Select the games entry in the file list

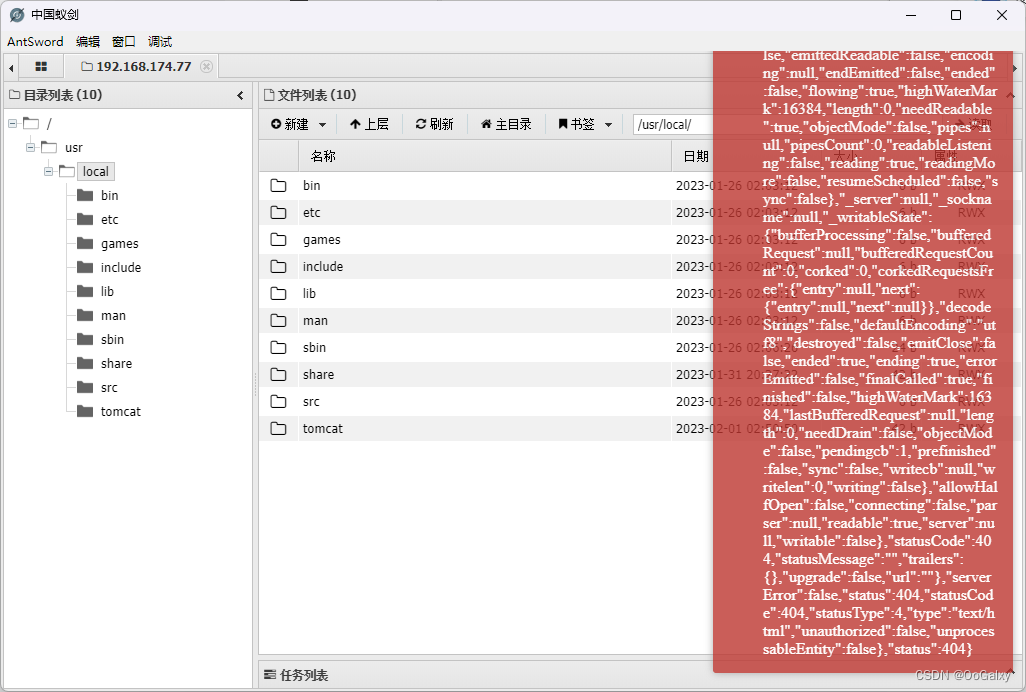[321, 240]
